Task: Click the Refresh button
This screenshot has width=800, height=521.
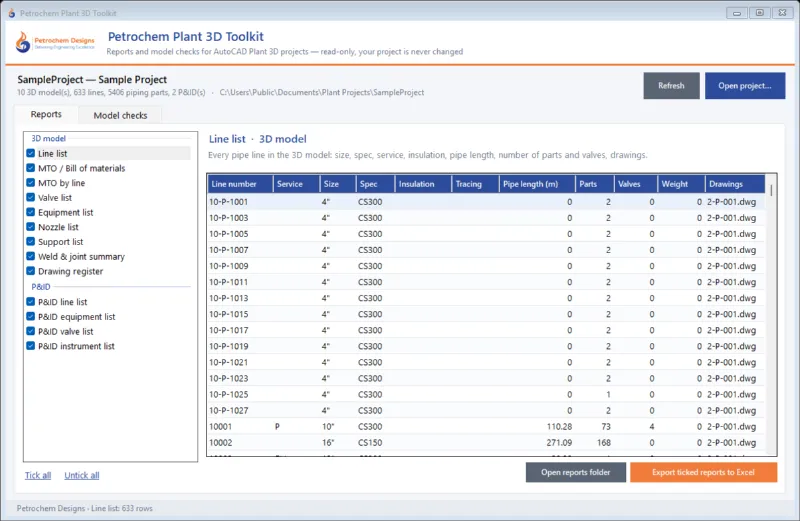Action: (x=671, y=86)
